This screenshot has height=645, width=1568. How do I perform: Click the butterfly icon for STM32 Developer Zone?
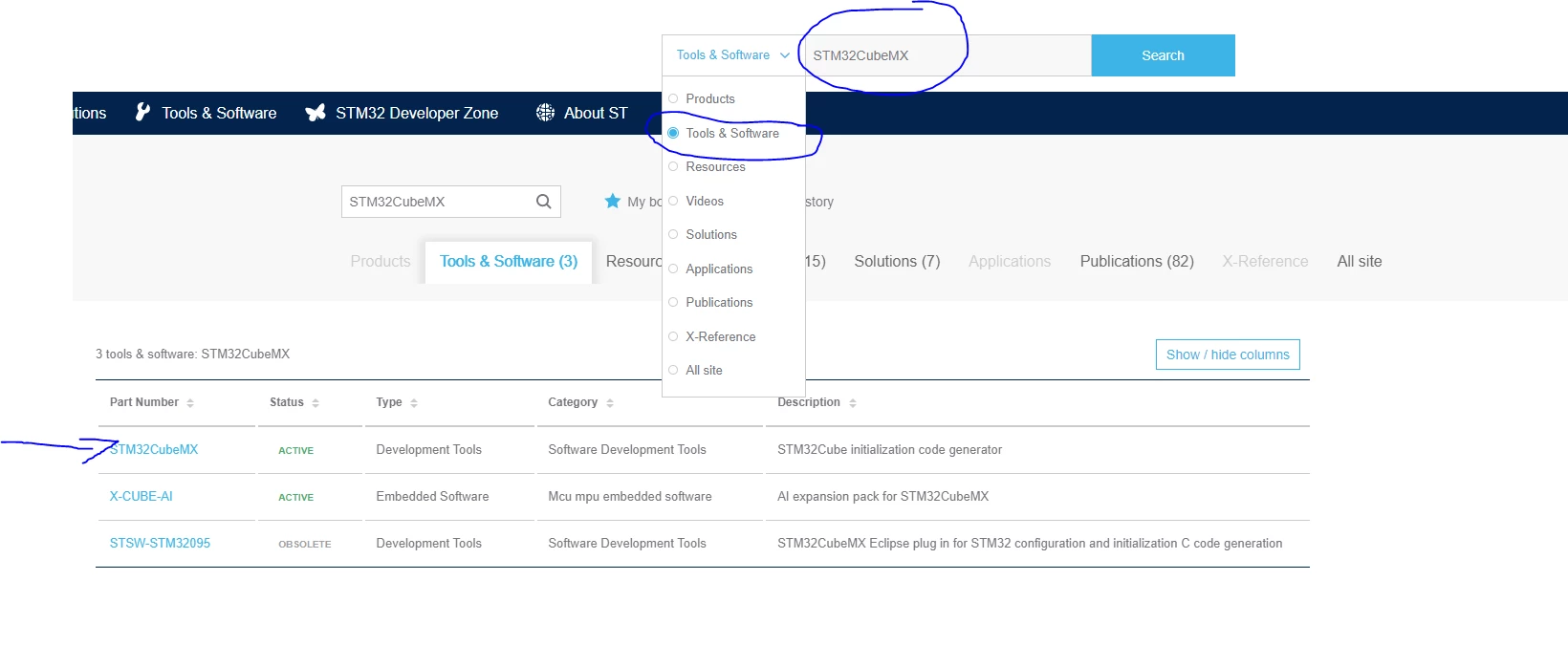point(316,113)
